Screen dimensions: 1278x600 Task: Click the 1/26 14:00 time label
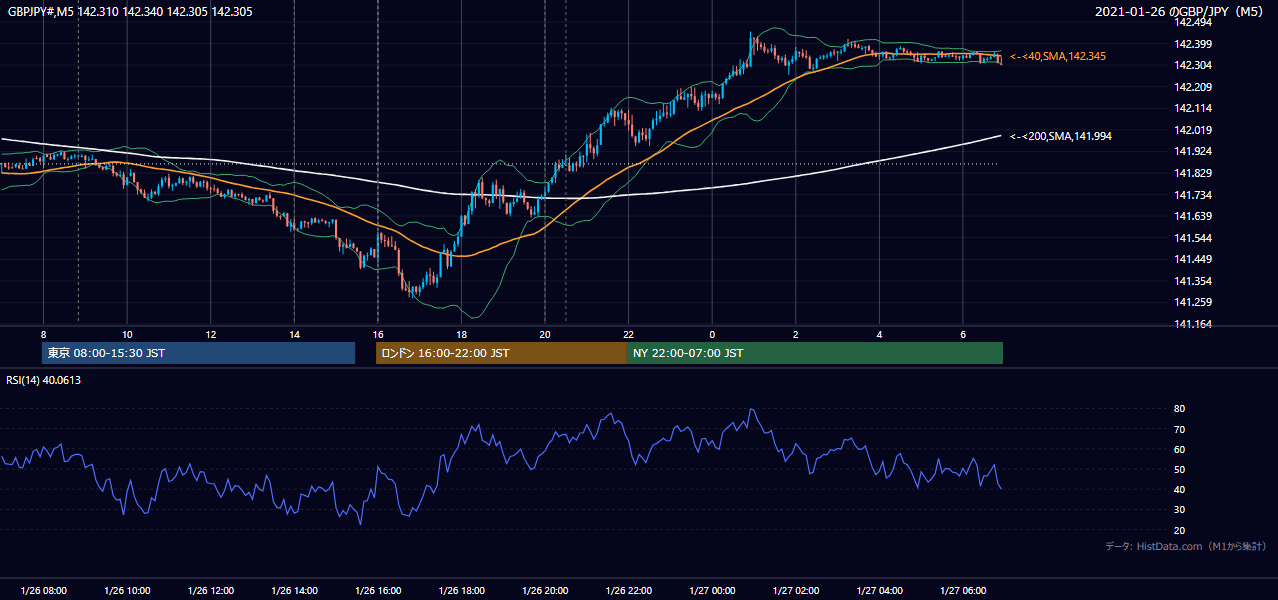point(294,591)
